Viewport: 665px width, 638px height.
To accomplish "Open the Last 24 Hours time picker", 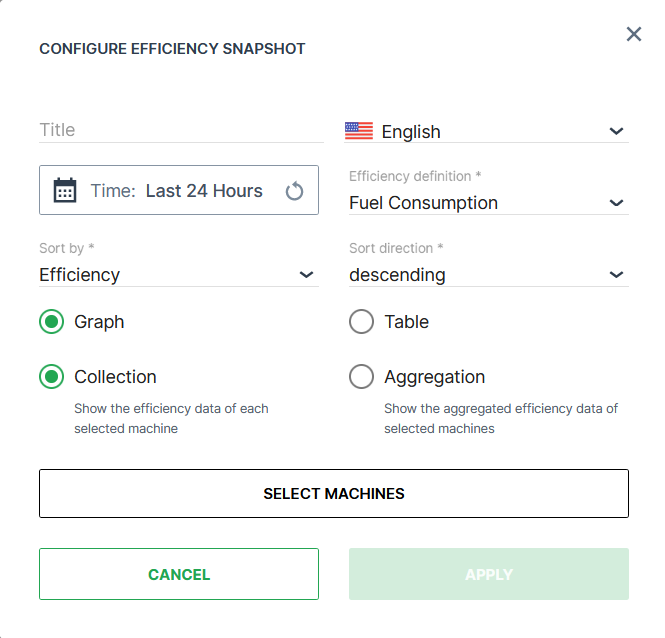I will (x=204, y=191).
